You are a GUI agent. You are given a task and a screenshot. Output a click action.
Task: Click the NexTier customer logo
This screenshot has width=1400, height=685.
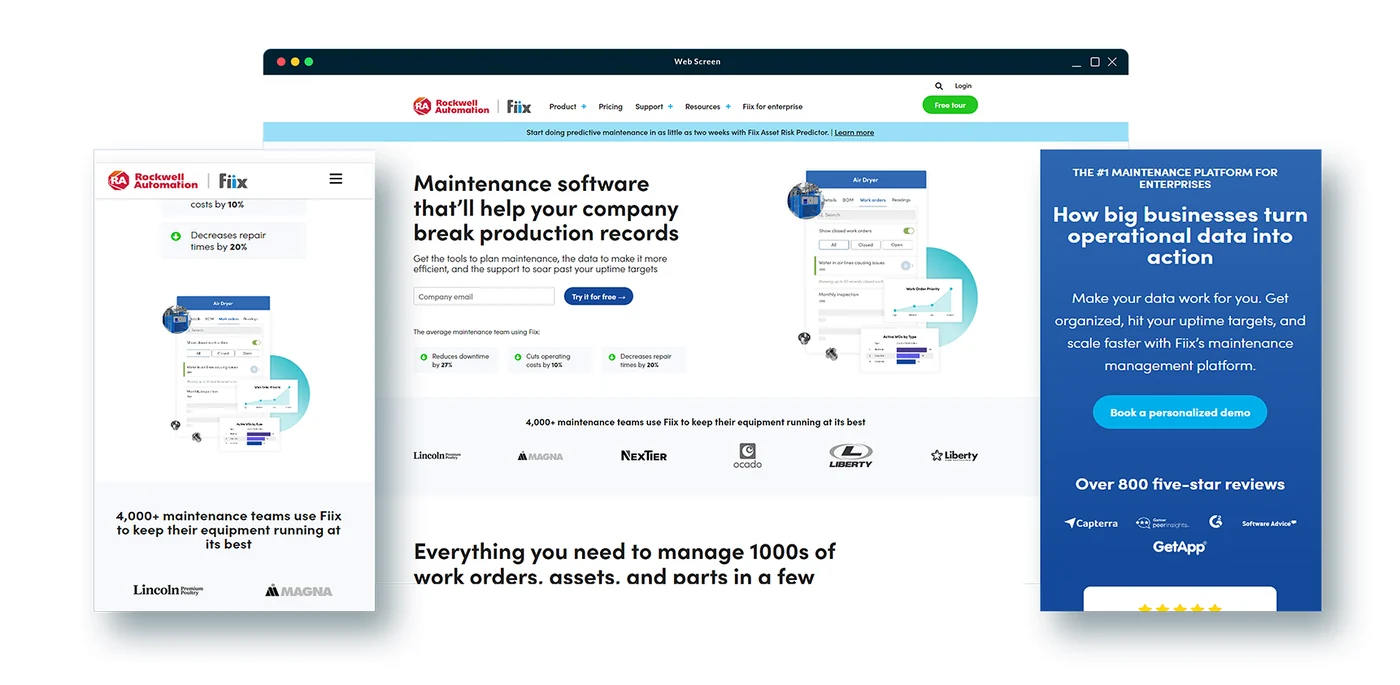click(x=644, y=456)
